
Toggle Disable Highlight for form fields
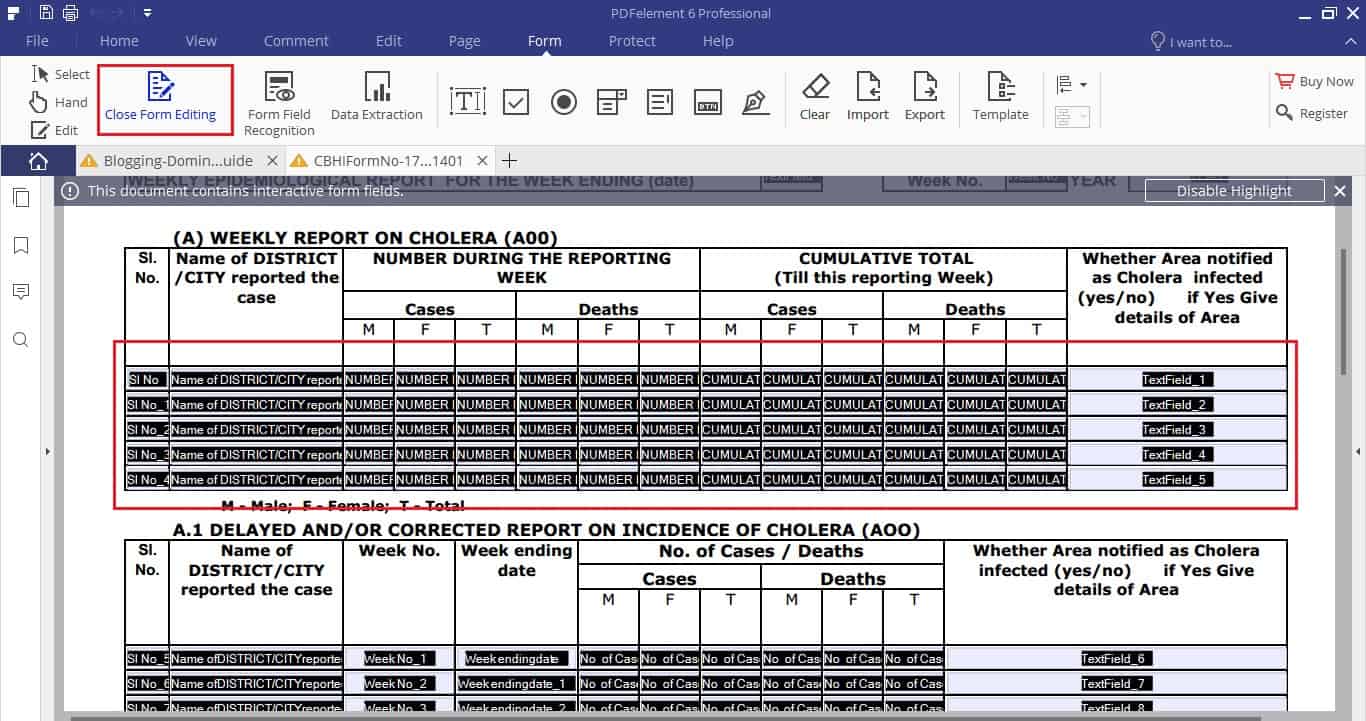tap(1234, 191)
